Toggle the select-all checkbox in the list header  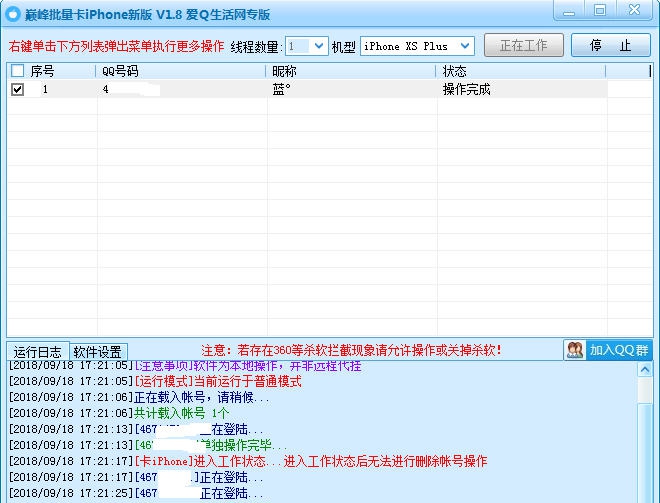(17, 71)
